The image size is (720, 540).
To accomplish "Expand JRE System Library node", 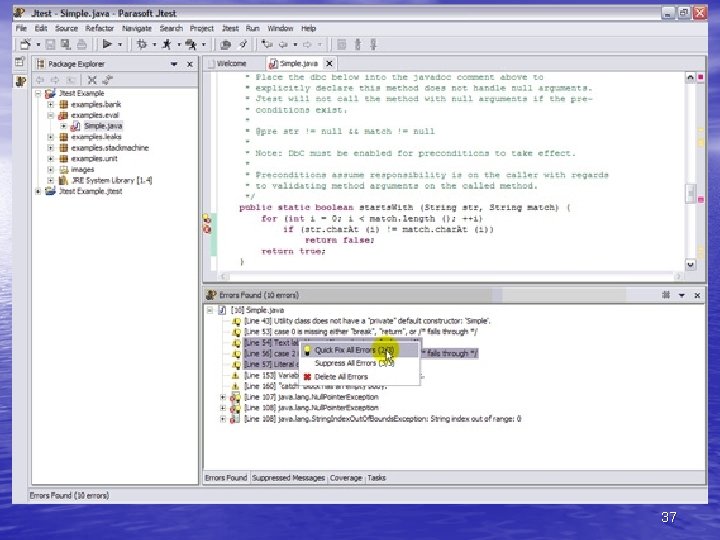I will pyautogui.click(x=51, y=180).
